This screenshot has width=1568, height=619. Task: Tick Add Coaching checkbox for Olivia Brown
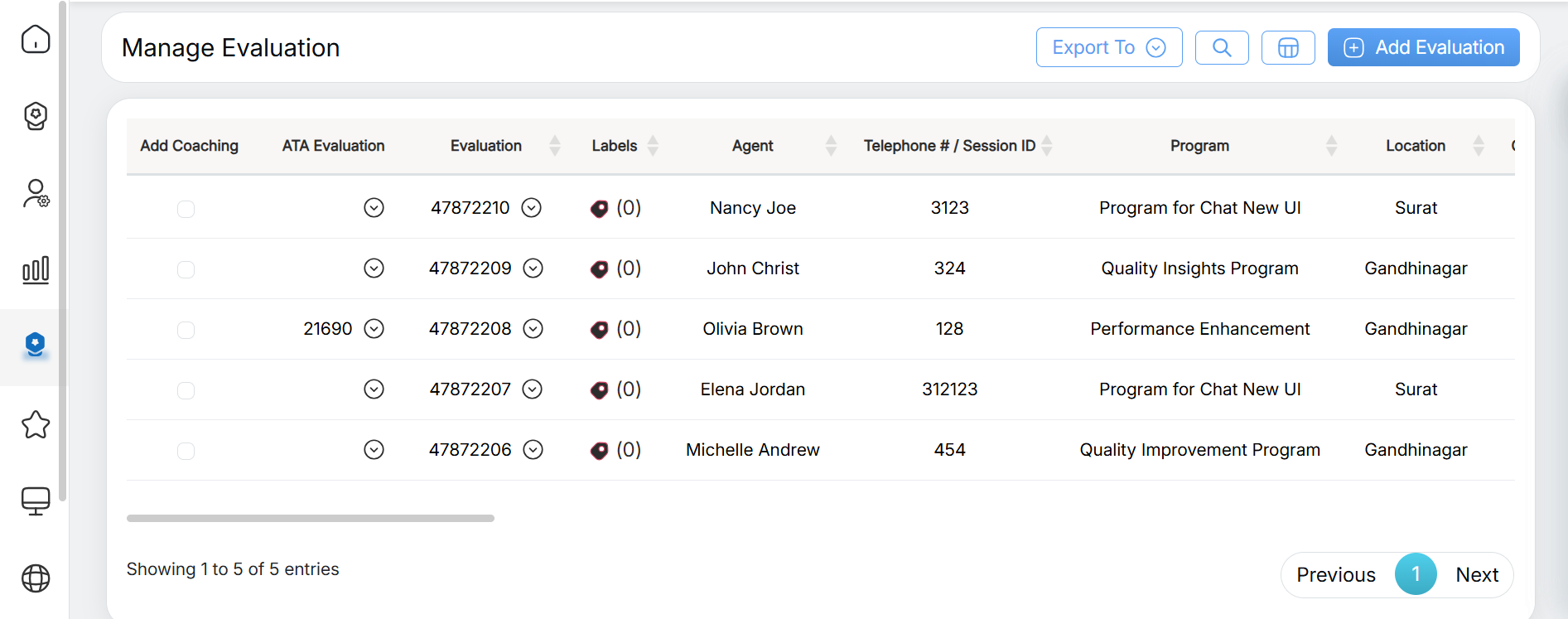tap(186, 330)
